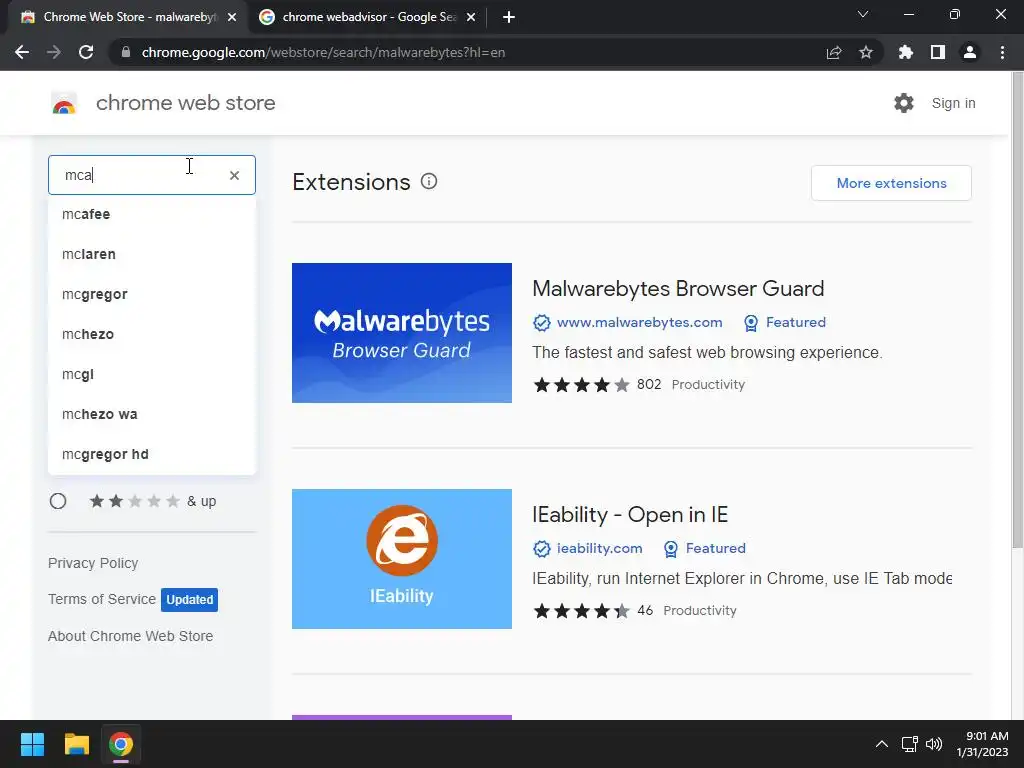
Task: Open the Extensions puzzle icon
Action: point(906,52)
